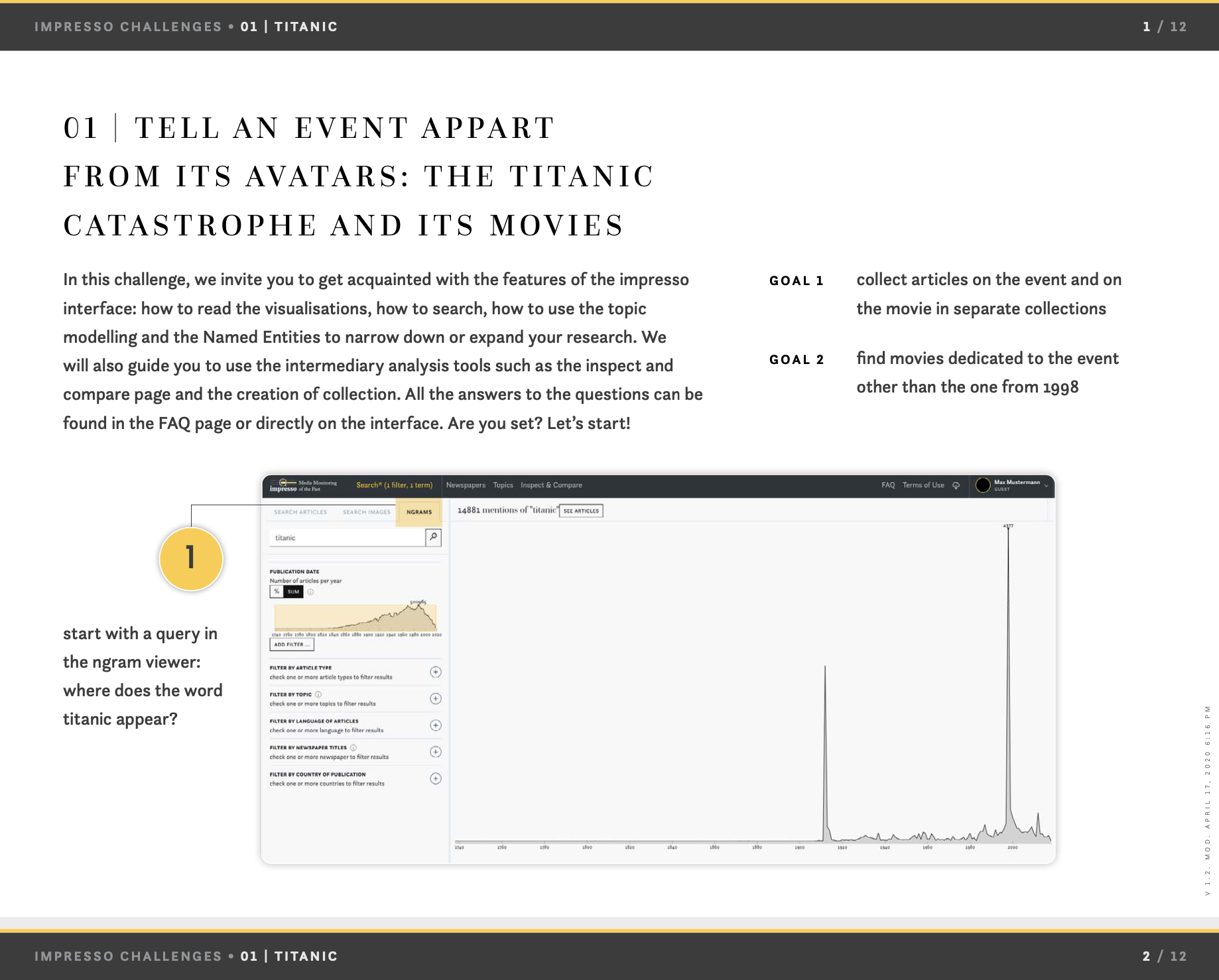Image resolution: width=1219 pixels, height=980 pixels.
Task: Switch to the Search Articles tab
Action: tap(300, 512)
